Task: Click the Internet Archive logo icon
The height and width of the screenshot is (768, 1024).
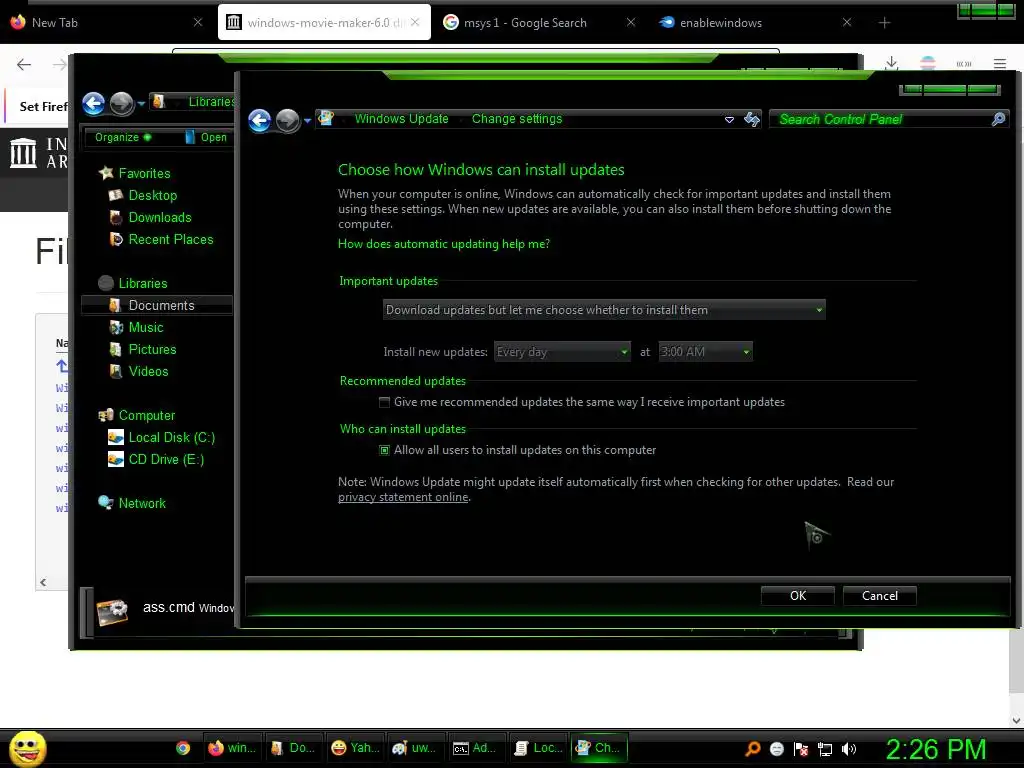Action: click(24, 153)
